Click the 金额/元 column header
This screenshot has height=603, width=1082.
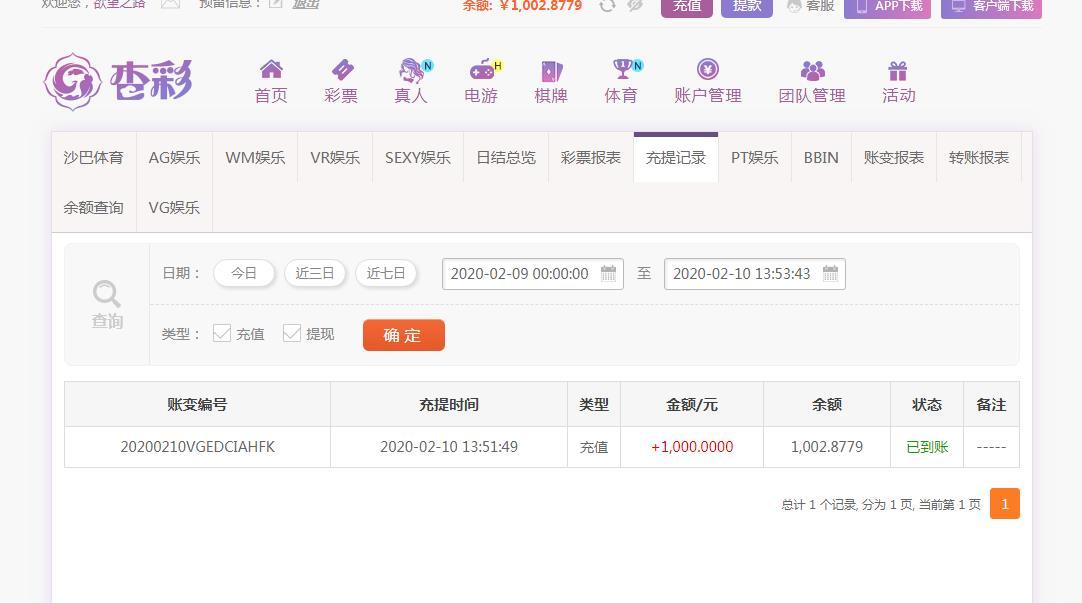click(692, 404)
